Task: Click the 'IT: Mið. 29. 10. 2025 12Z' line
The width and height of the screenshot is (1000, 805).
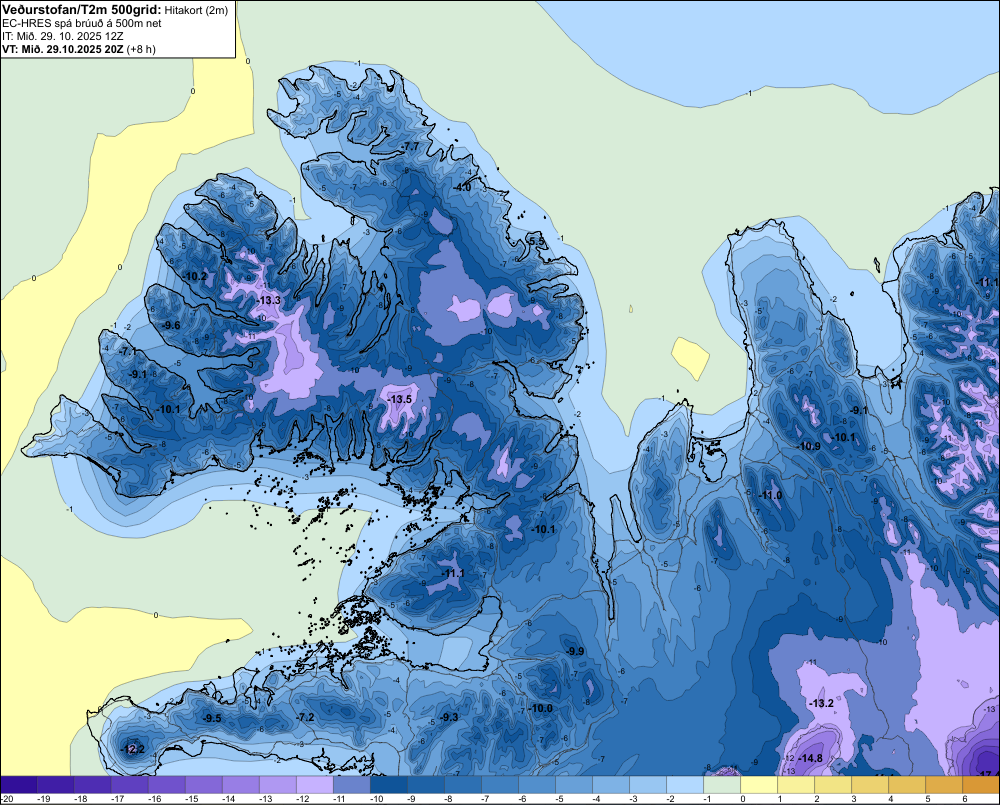Action: tap(62, 36)
